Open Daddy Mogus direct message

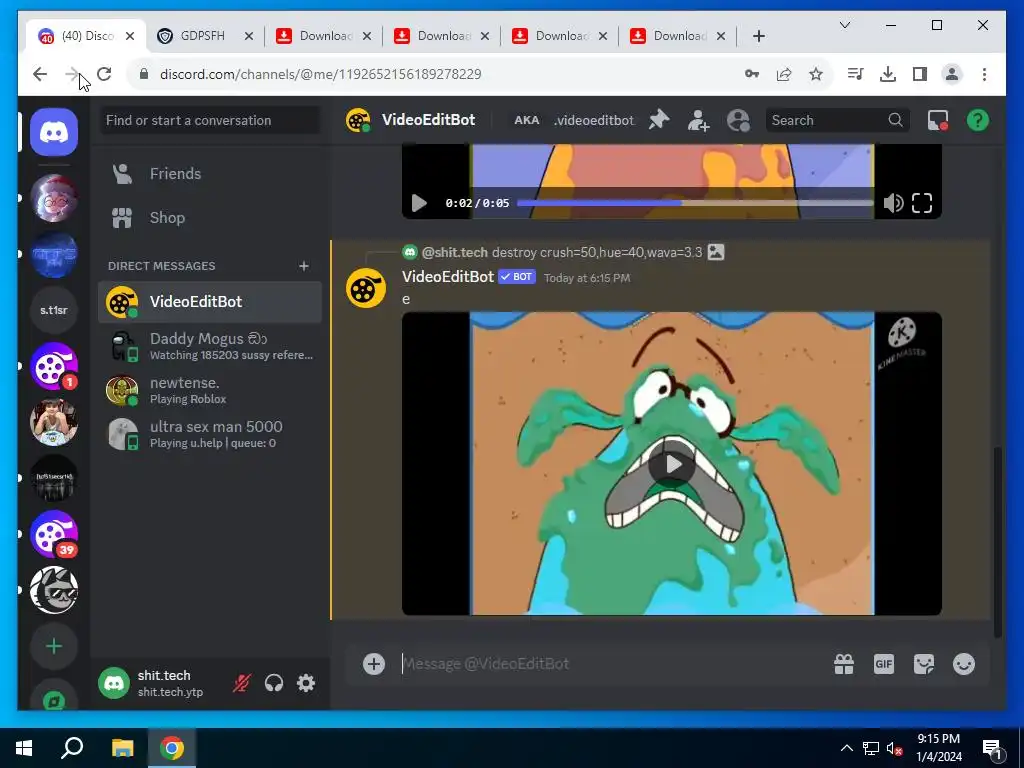tap(210, 346)
